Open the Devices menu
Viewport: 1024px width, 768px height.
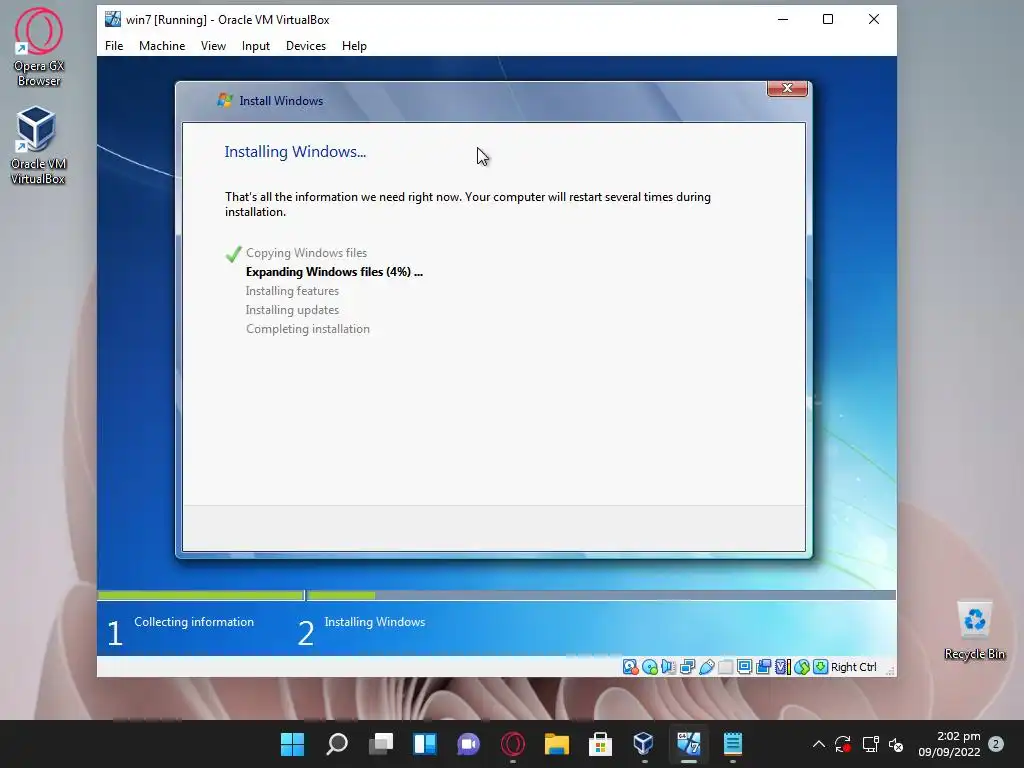(x=306, y=46)
